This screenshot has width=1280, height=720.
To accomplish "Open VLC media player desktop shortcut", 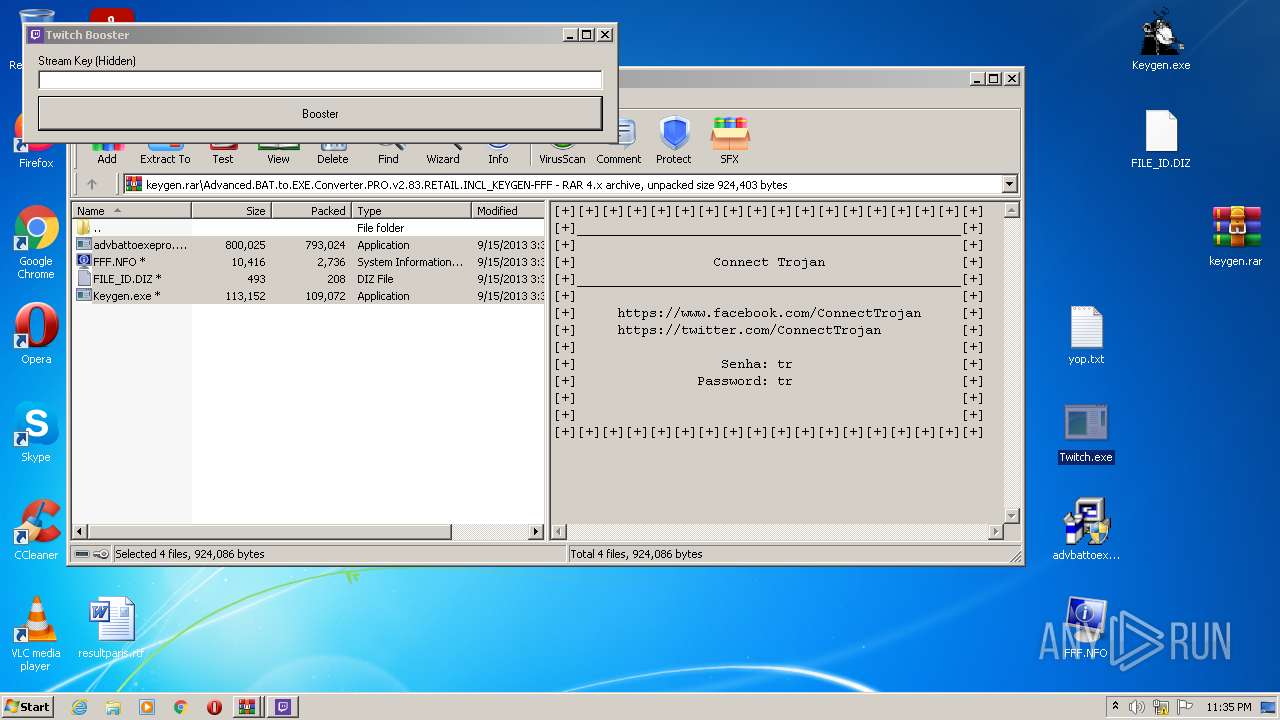I will 36,634.
